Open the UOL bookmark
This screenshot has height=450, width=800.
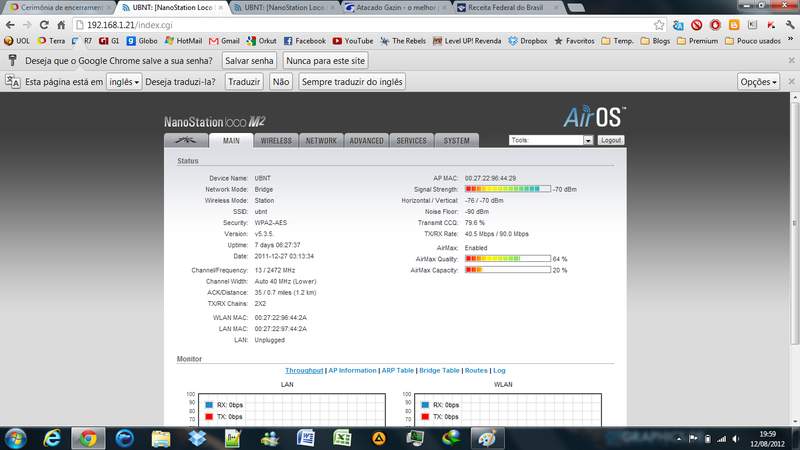coord(17,41)
